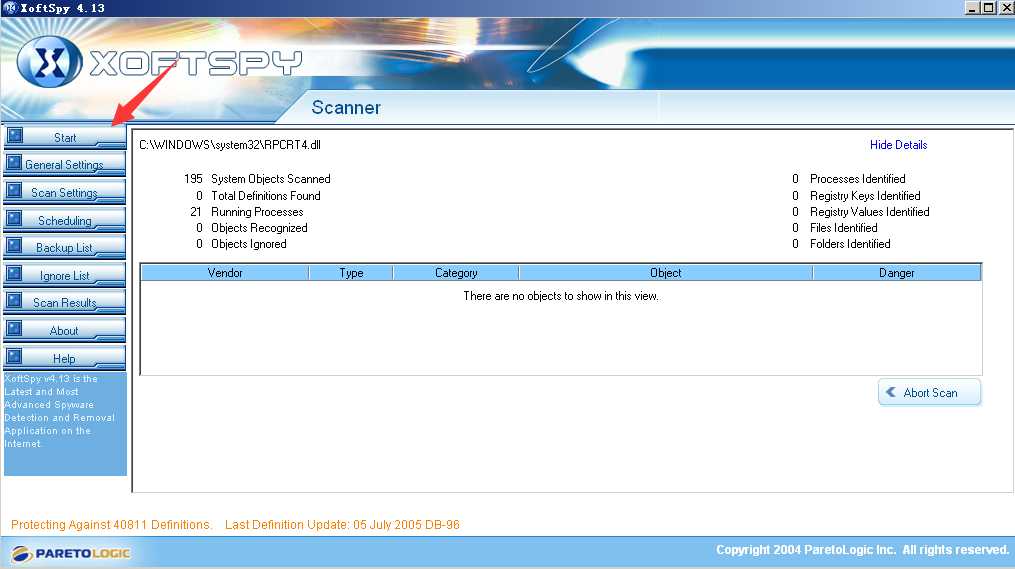Click the Start sidebar button
This screenshot has width=1015, height=569.
point(65,137)
